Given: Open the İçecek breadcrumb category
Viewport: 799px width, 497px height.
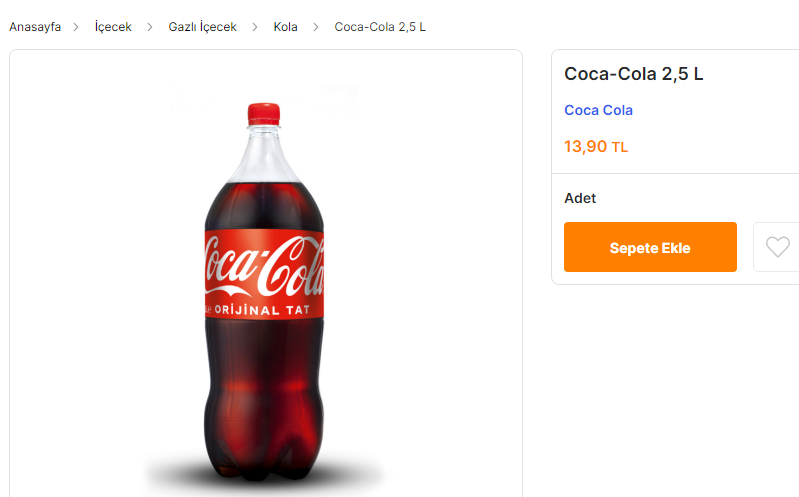Looking at the screenshot, I should (x=113, y=27).
